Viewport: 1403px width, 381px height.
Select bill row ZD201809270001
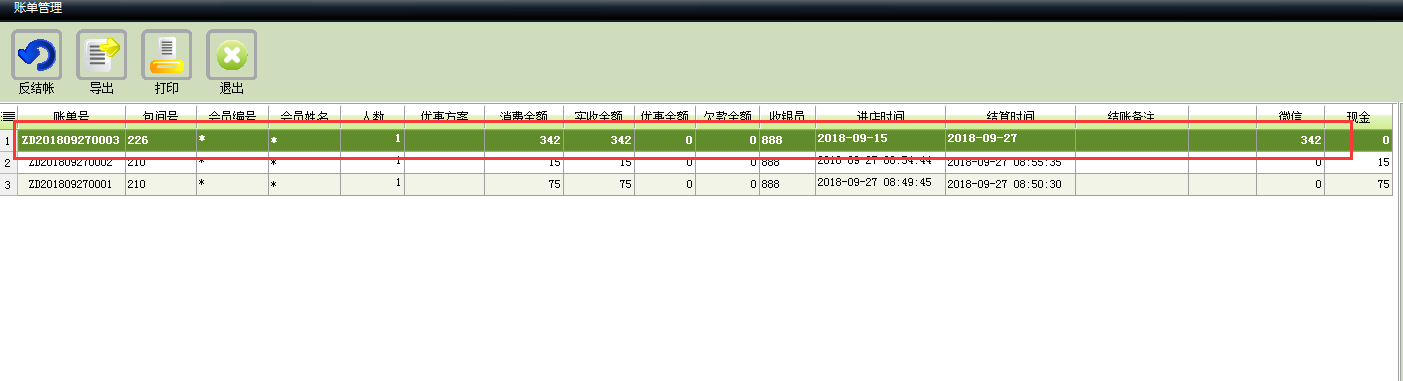tap(704, 184)
